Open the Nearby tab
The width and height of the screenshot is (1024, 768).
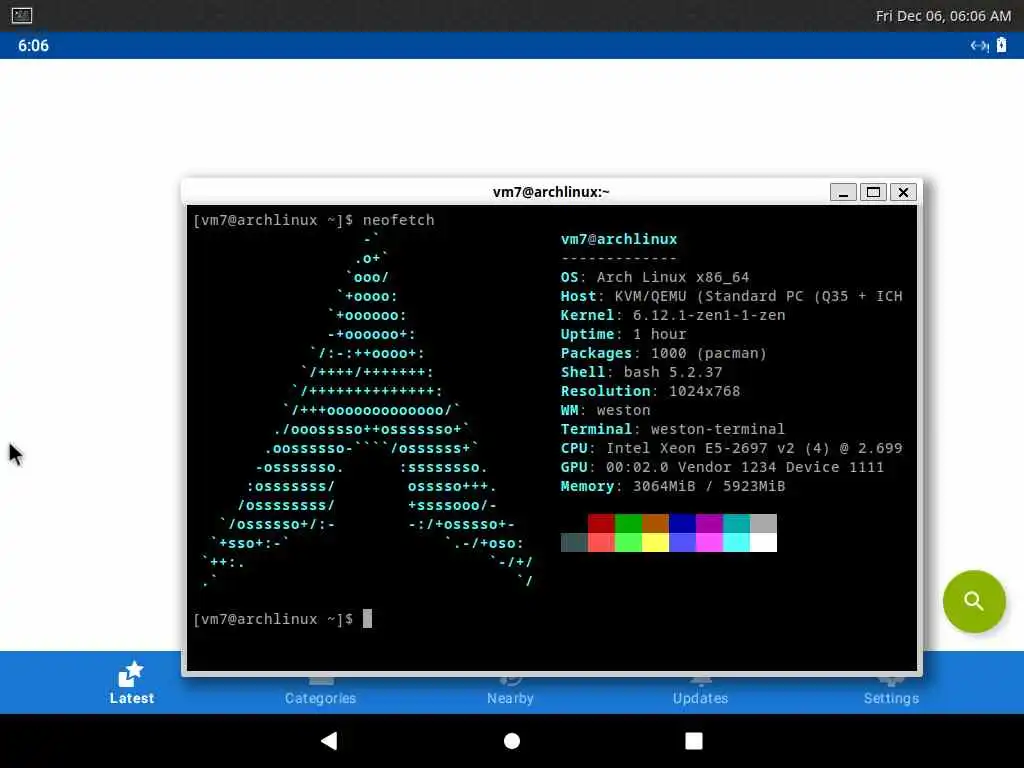pyautogui.click(x=510, y=691)
